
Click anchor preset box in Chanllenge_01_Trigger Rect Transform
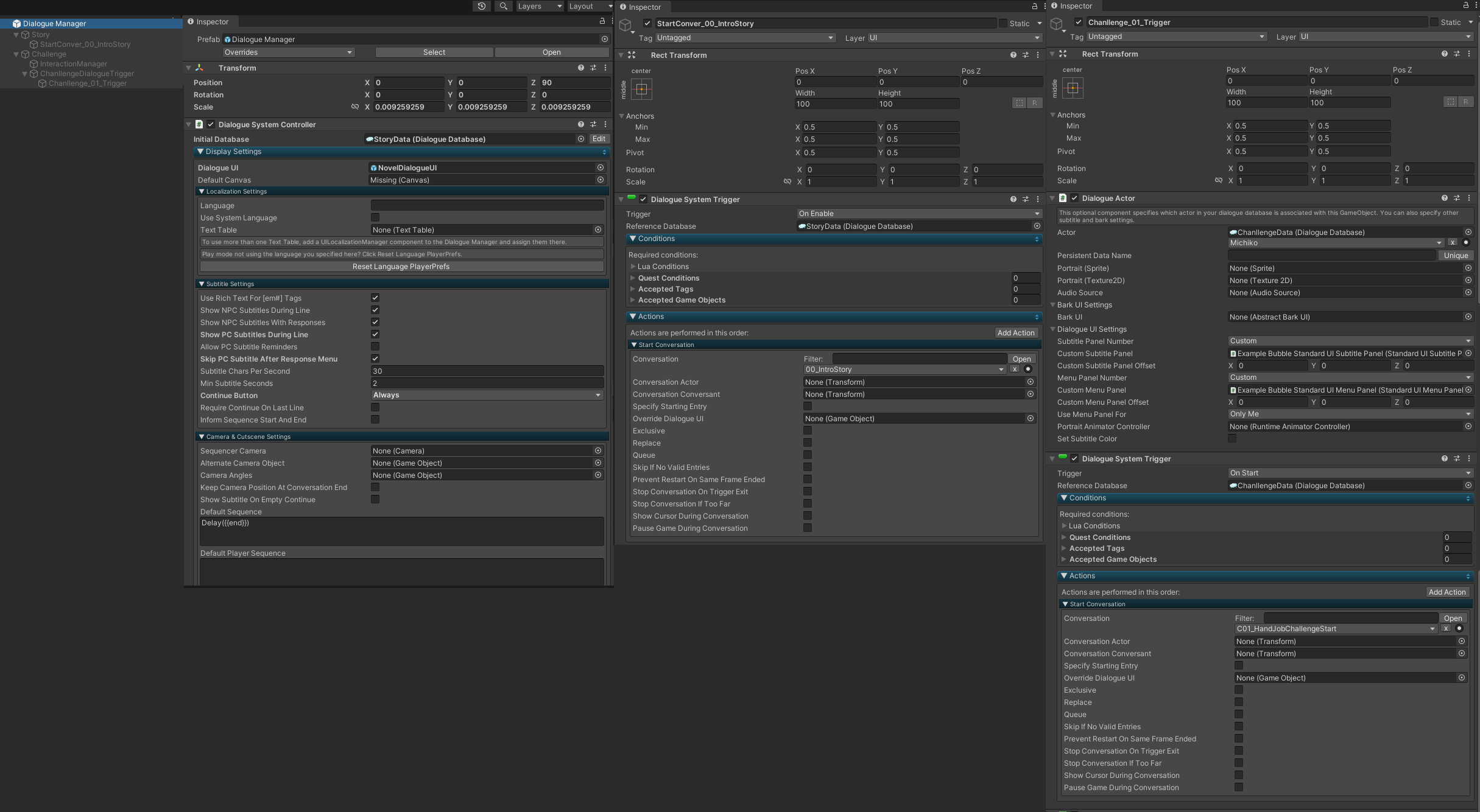click(x=1073, y=88)
